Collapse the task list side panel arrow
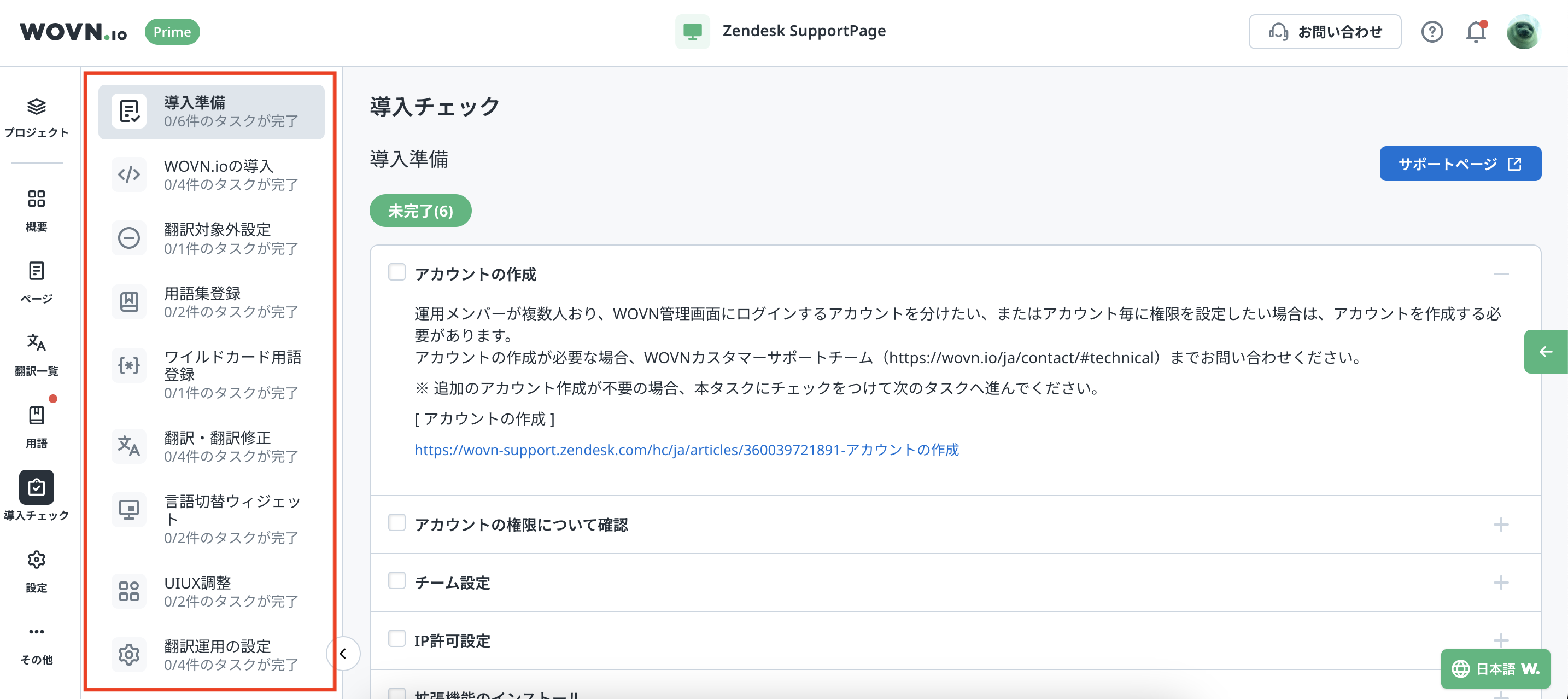This screenshot has width=1568, height=699. click(343, 654)
